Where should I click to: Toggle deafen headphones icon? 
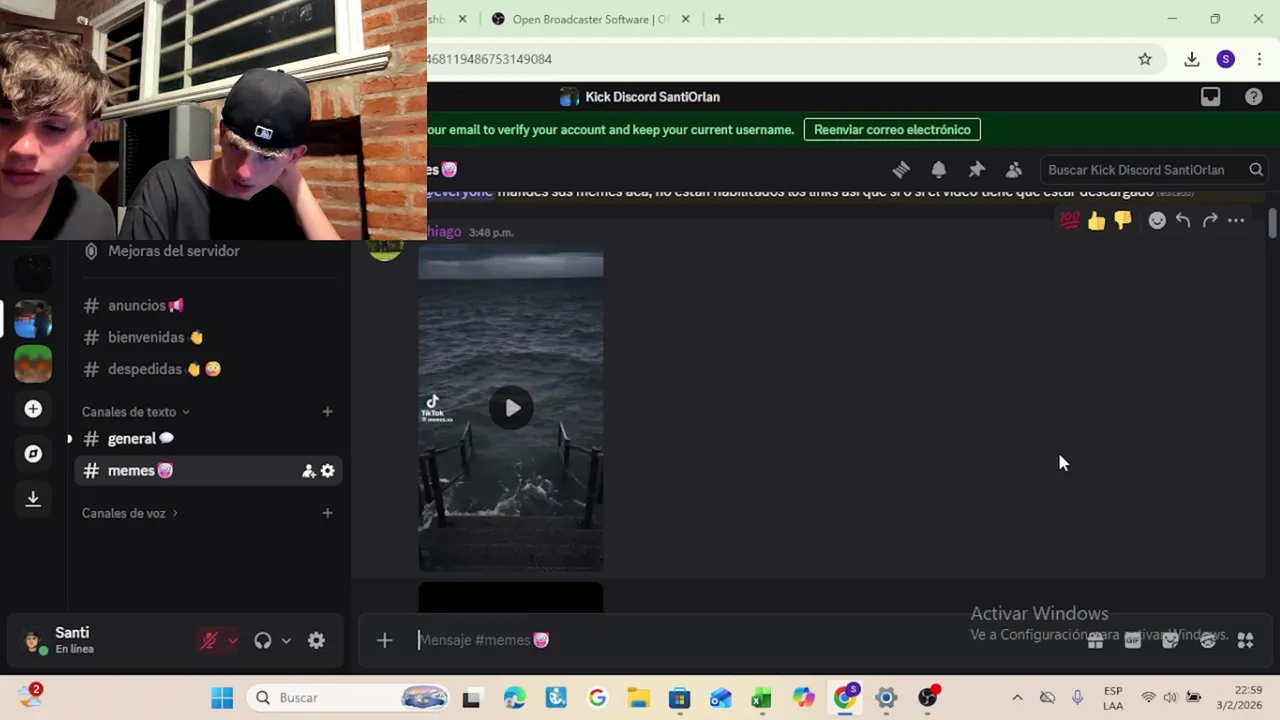[x=263, y=641]
